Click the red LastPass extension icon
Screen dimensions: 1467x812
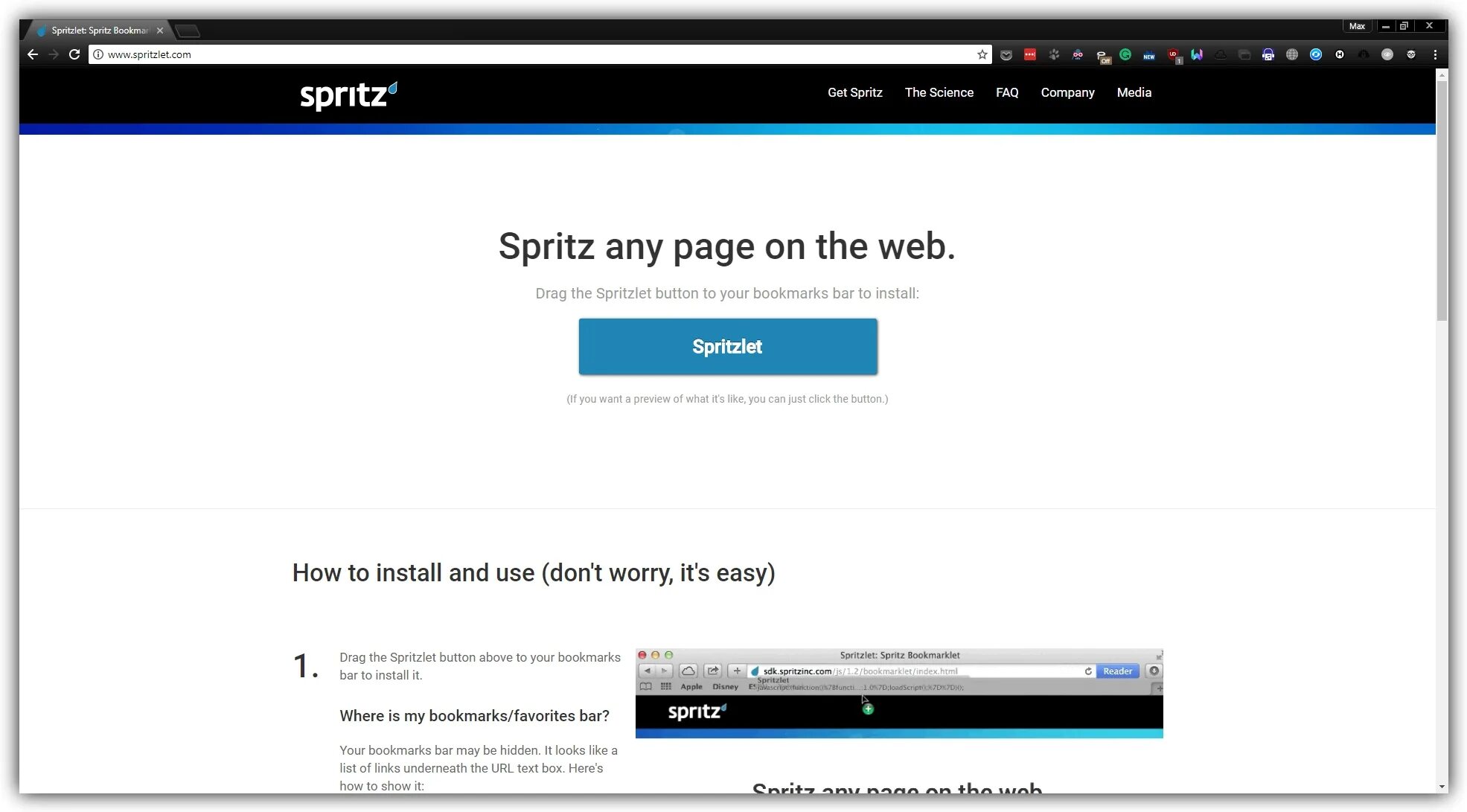tap(1030, 54)
